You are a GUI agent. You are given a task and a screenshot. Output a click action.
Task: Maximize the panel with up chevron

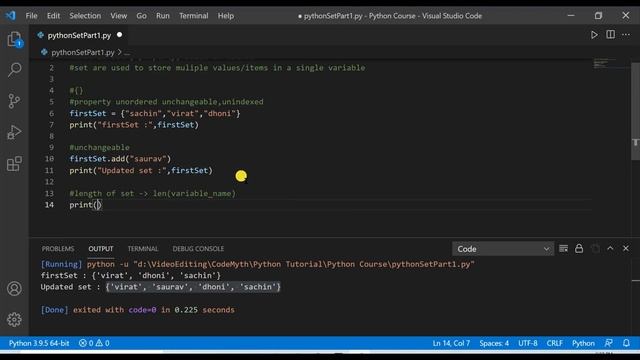pyautogui.click(x=610, y=248)
